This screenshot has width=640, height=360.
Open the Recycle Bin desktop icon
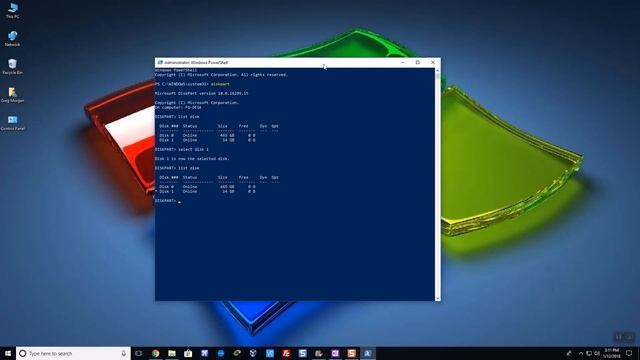[13, 67]
